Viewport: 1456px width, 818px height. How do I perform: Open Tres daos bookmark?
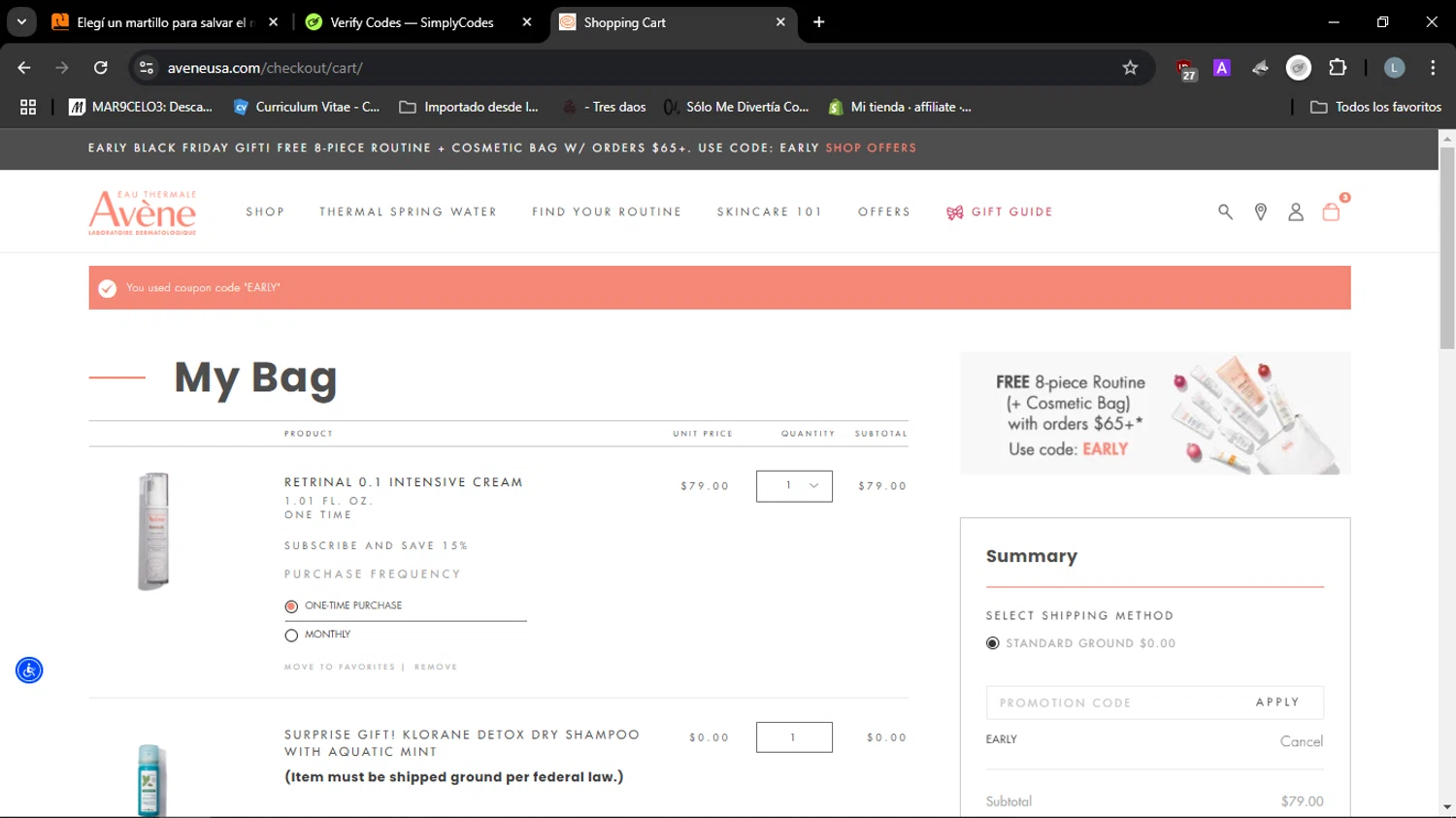tap(605, 107)
